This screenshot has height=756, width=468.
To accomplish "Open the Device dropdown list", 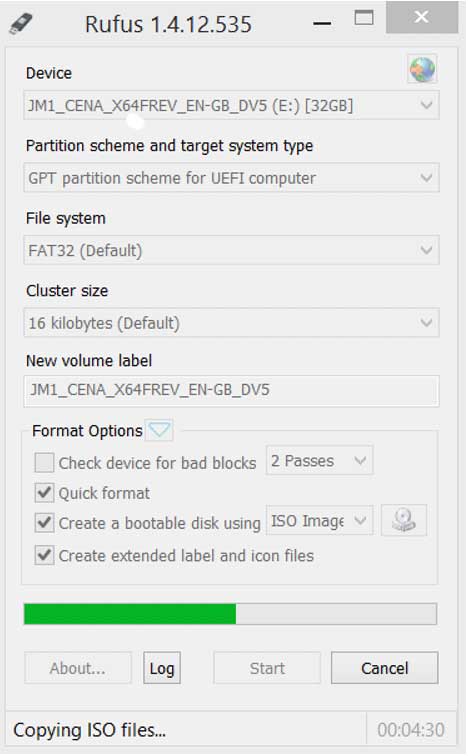I will click(x=231, y=105).
